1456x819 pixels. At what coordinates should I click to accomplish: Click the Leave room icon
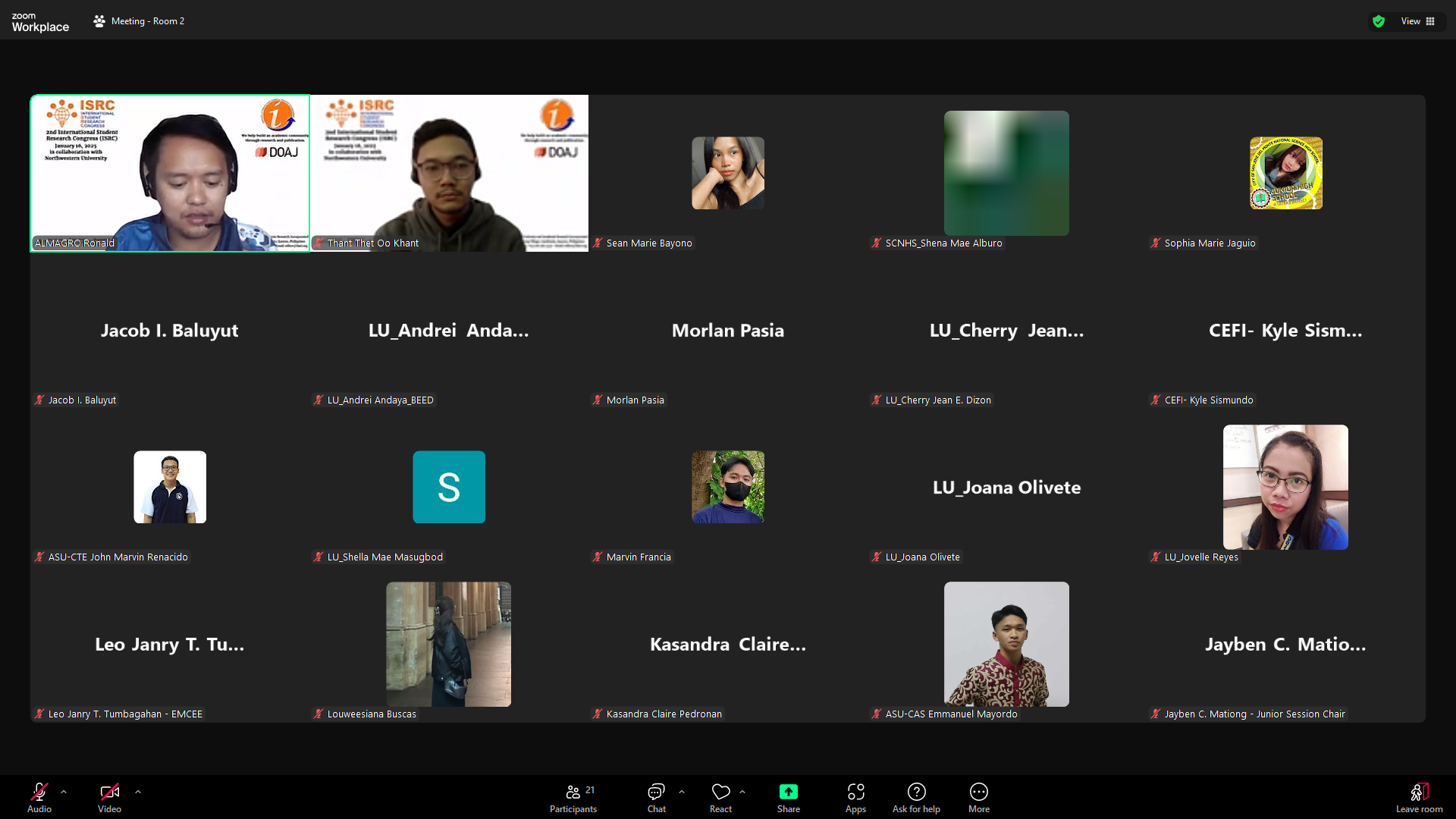coord(1419,792)
